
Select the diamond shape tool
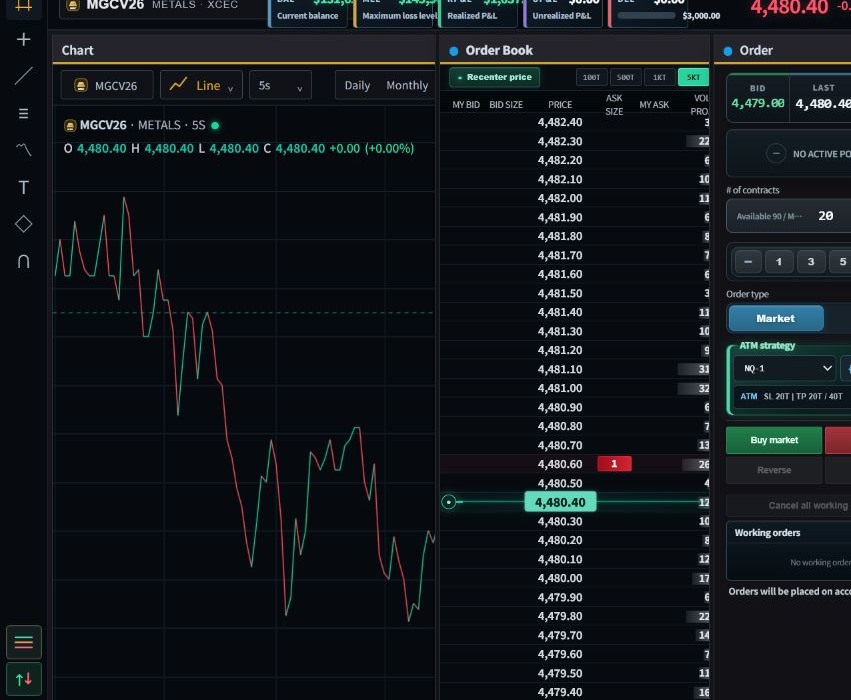(x=23, y=224)
